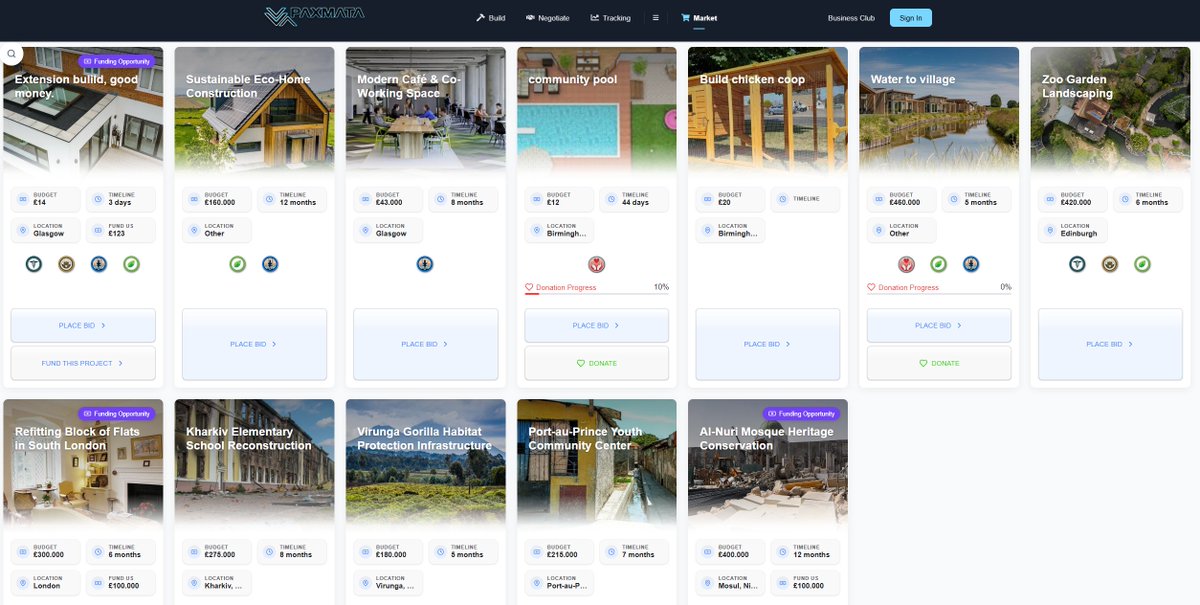Place a bid on community pool project
Viewport: 1200px width, 605px height.
[x=597, y=325]
